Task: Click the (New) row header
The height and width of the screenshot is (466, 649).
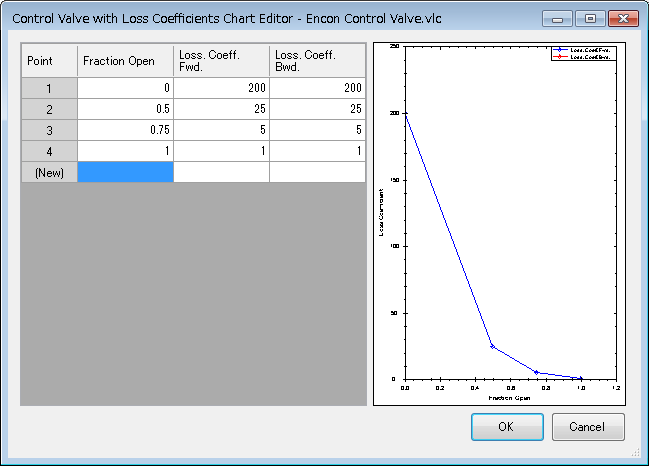Action: (x=49, y=172)
